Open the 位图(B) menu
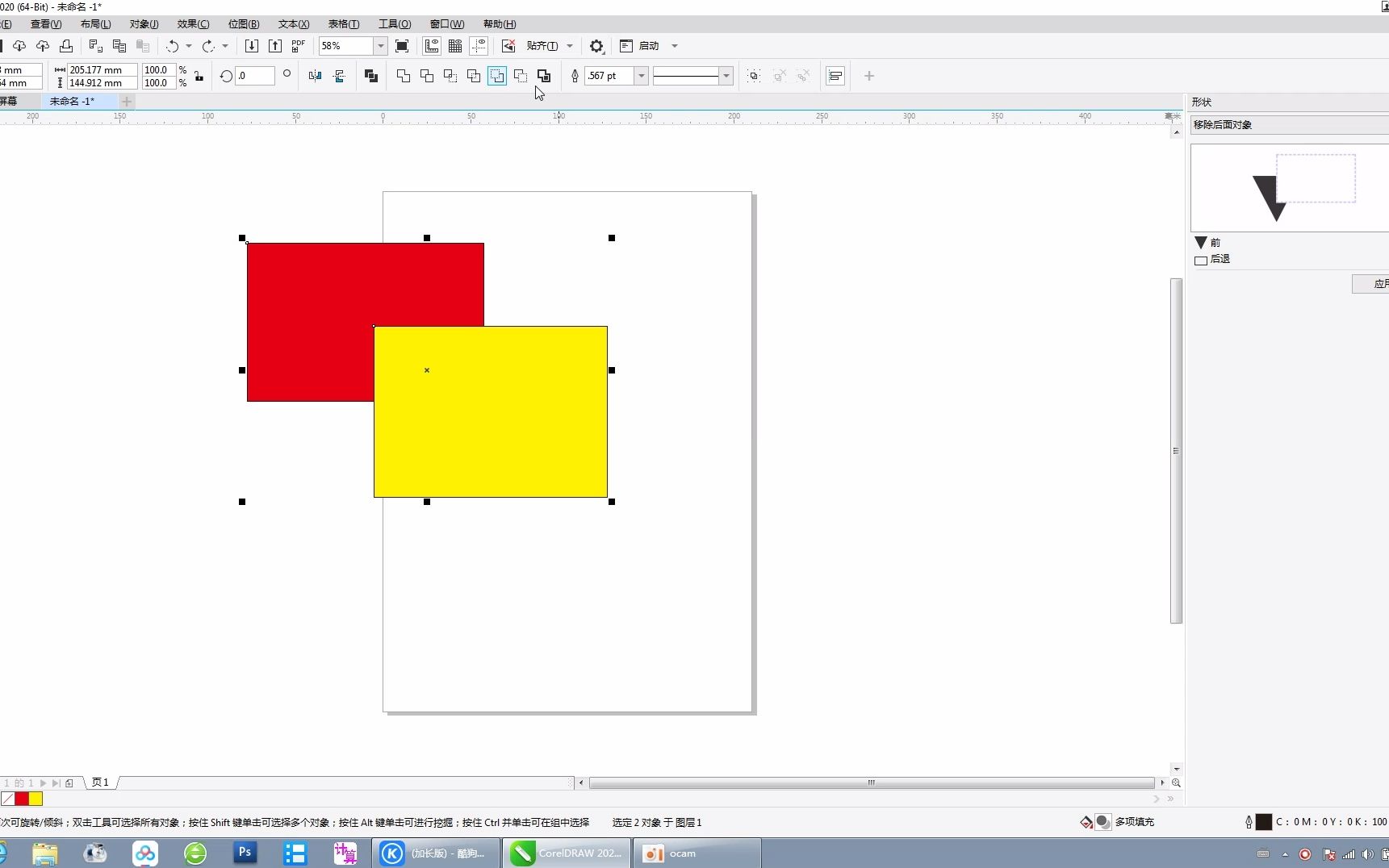Screen dimensions: 1389x868 pyautogui.click(x=244, y=24)
